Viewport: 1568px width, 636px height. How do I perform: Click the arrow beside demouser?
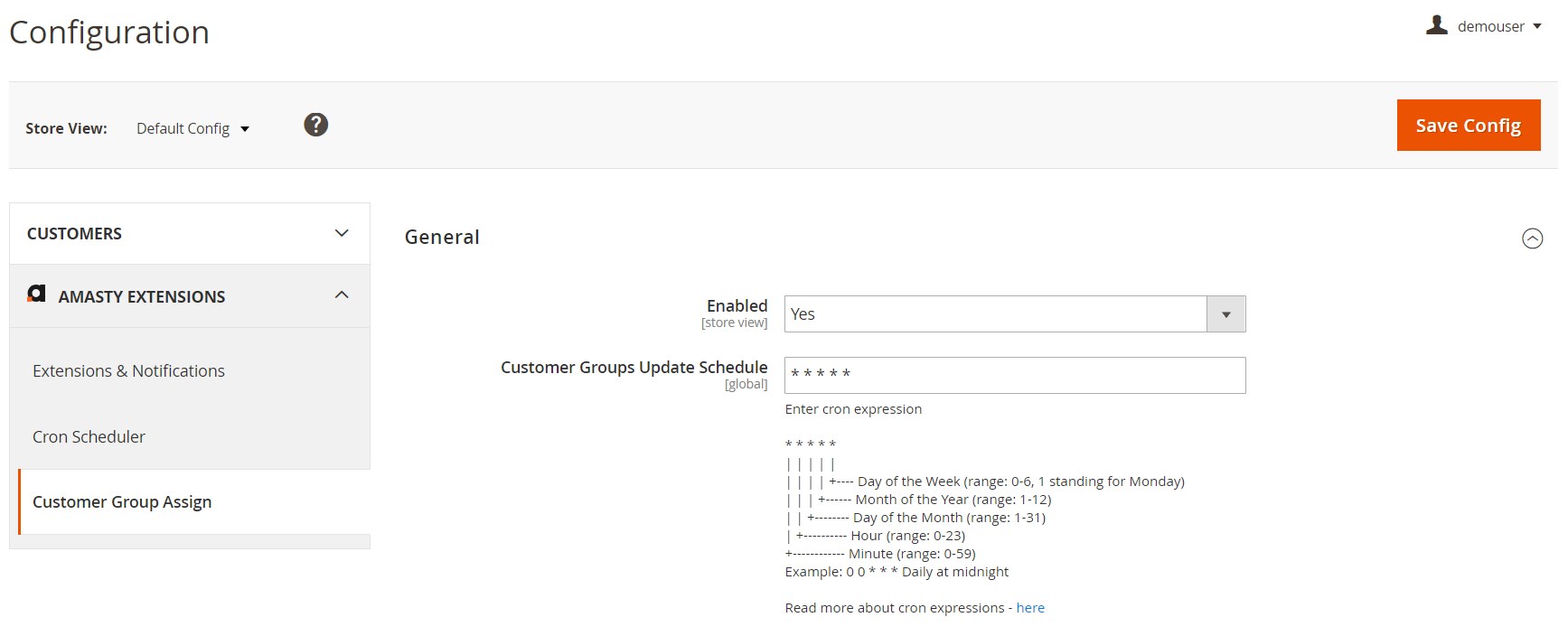pos(1537,26)
